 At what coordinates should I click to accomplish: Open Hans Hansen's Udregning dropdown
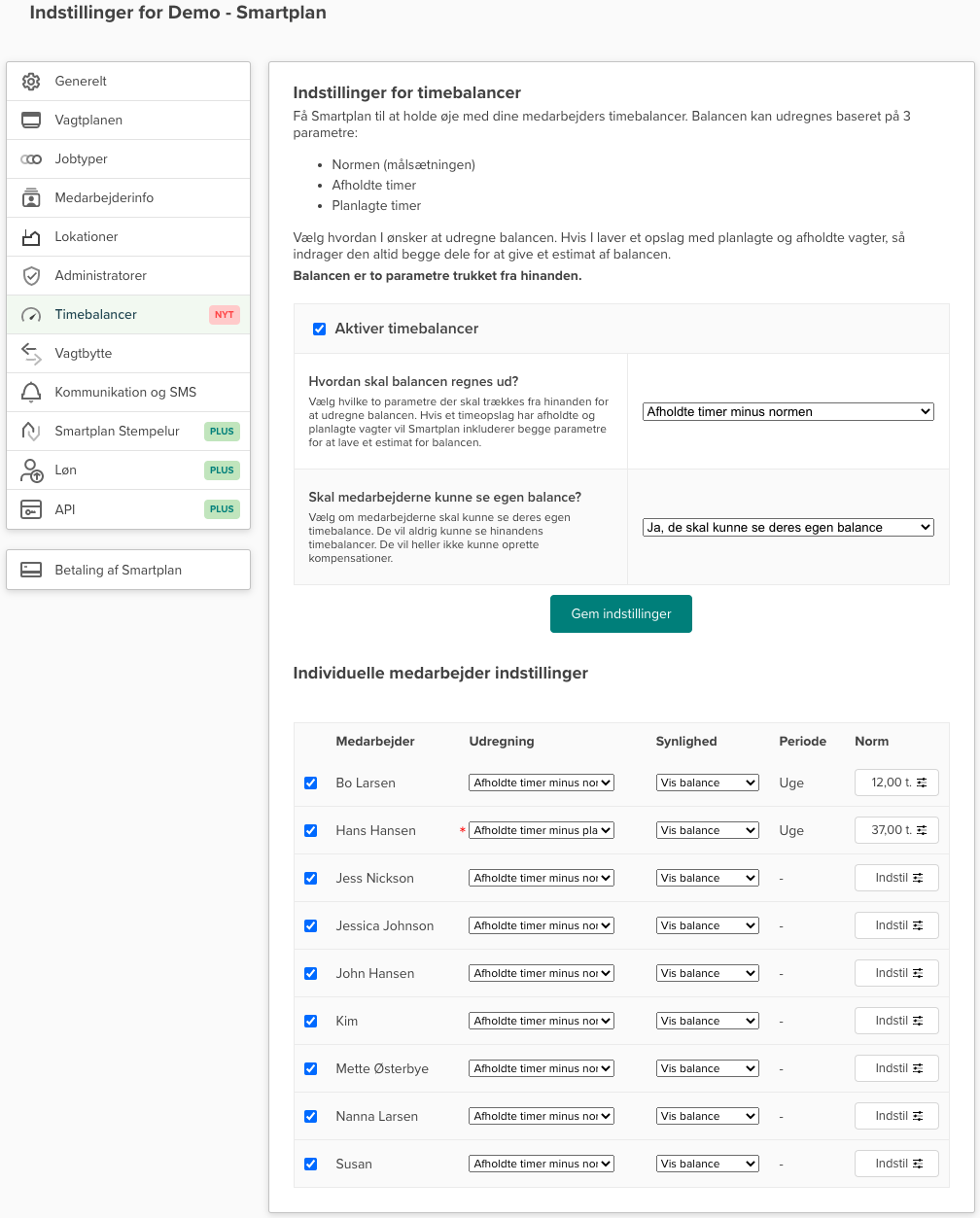tap(541, 831)
